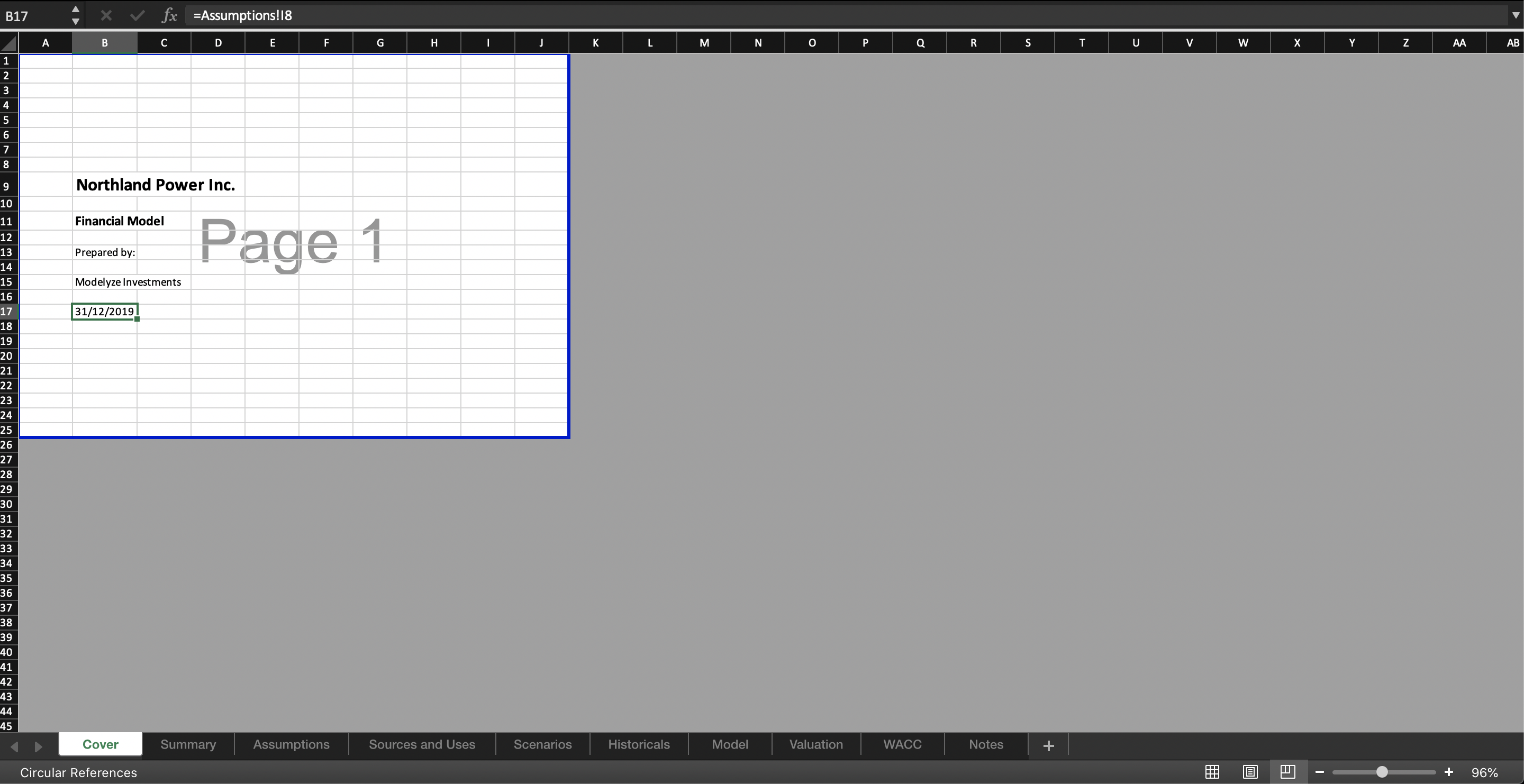This screenshot has width=1524, height=784.
Task: Open the Sources and Uses tab
Action: pyautogui.click(x=422, y=744)
